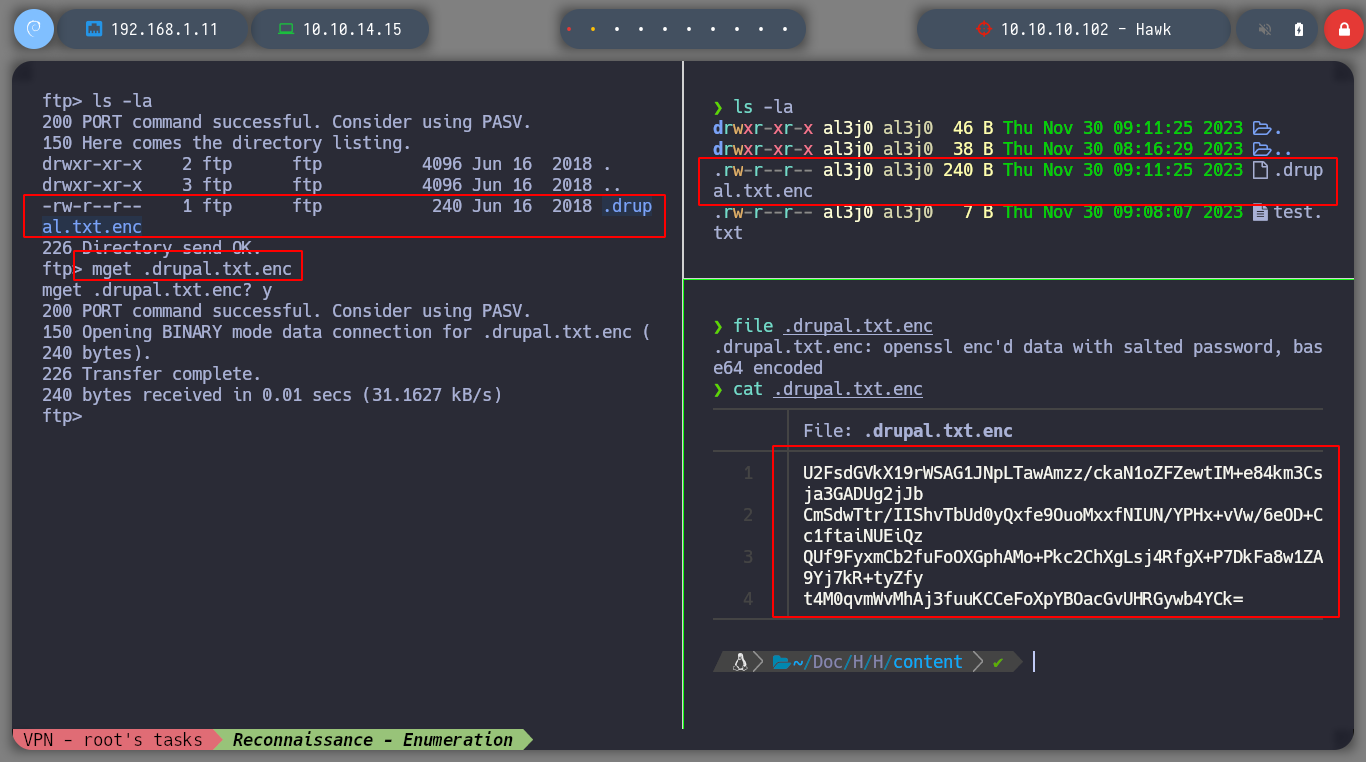Image resolution: width=1366 pixels, height=762 pixels.
Task: Click the red target crosshair icon
Action: click(x=984, y=29)
